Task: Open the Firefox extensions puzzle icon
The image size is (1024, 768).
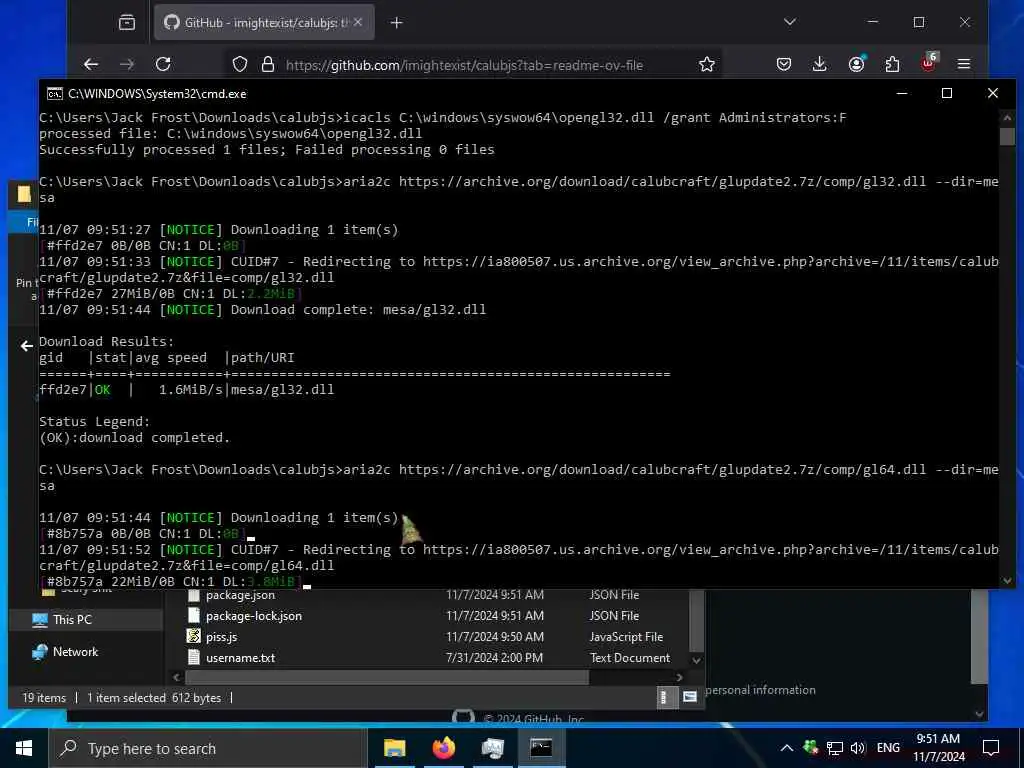Action: [x=892, y=64]
